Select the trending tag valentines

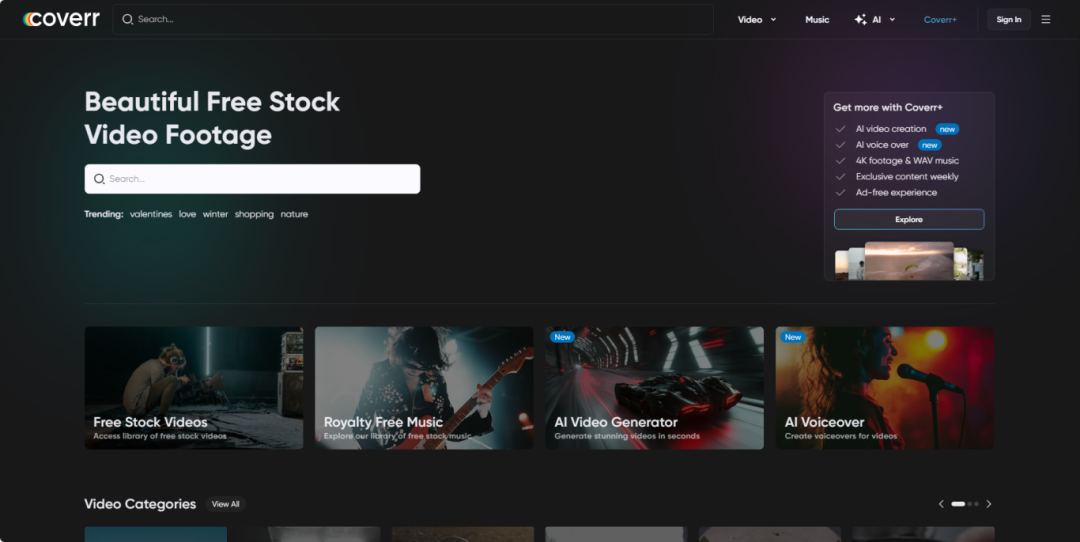(151, 214)
